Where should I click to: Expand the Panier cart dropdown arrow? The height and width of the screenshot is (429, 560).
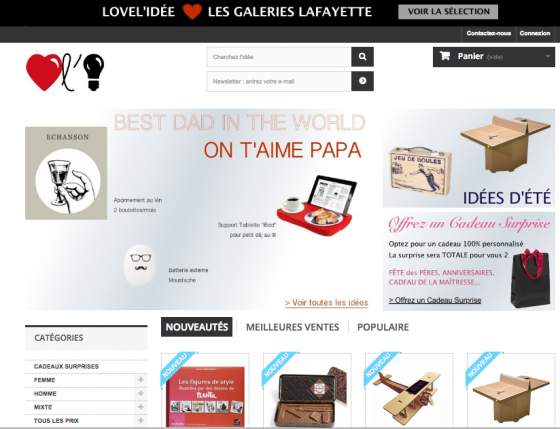tap(548, 56)
